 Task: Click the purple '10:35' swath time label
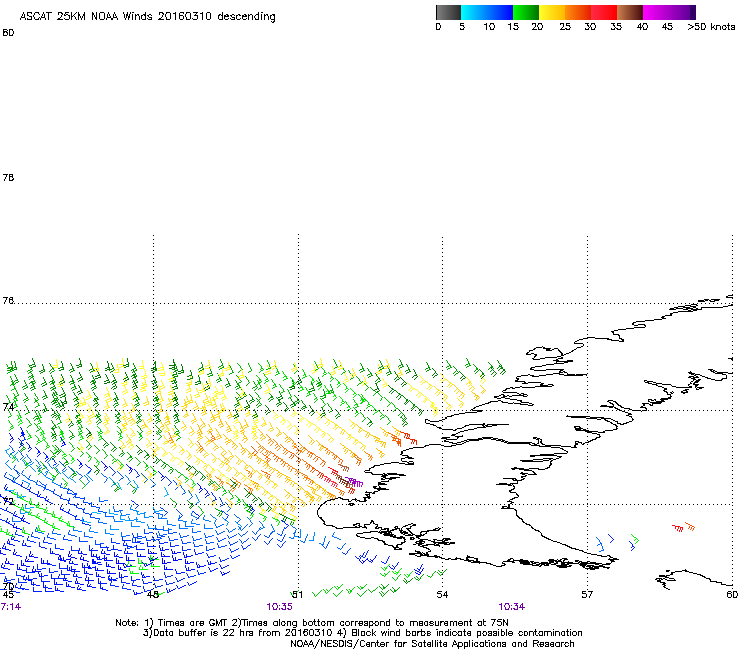click(279, 607)
